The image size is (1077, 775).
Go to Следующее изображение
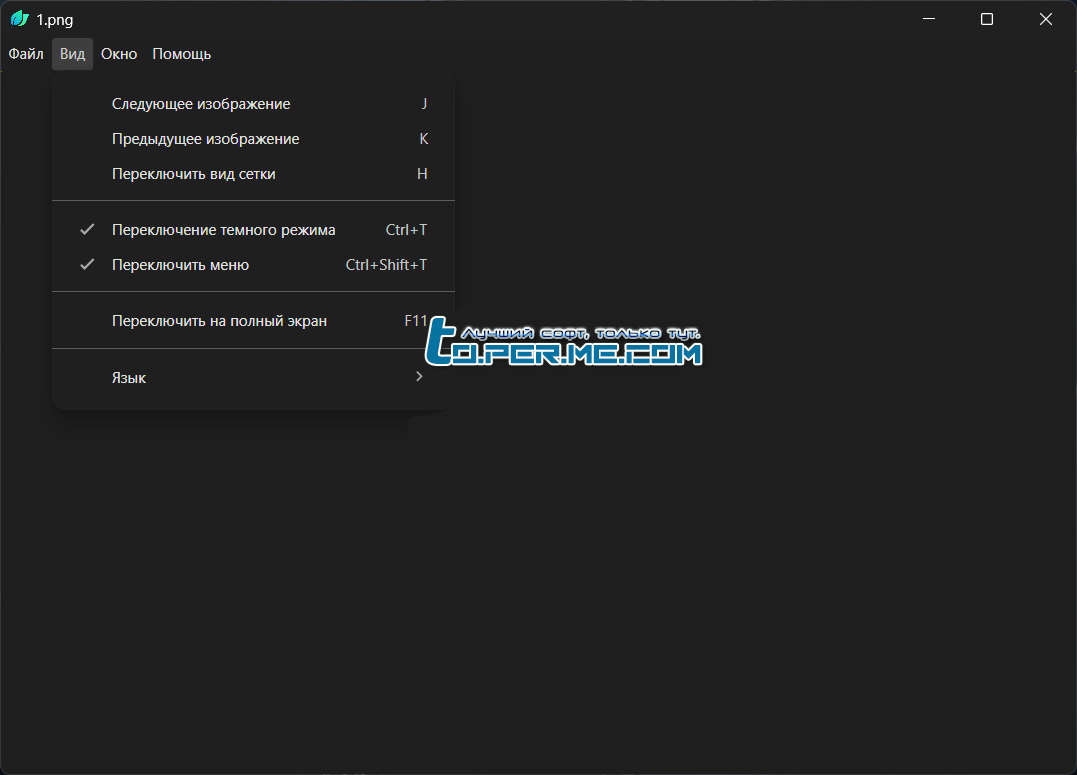(253, 104)
